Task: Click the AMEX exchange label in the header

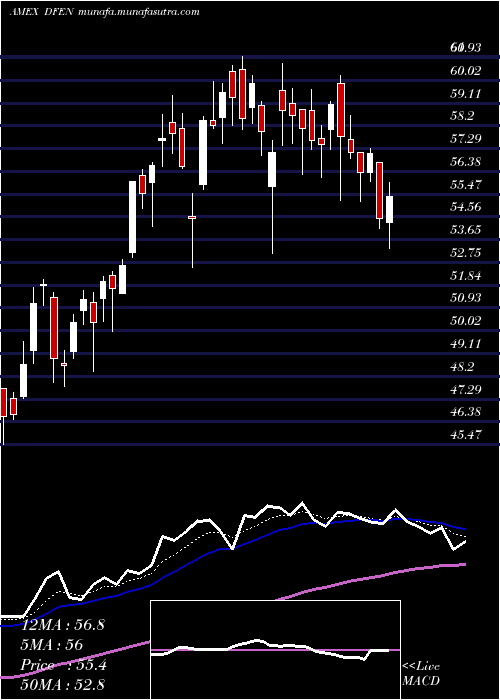Action: (x=24, y=12)
